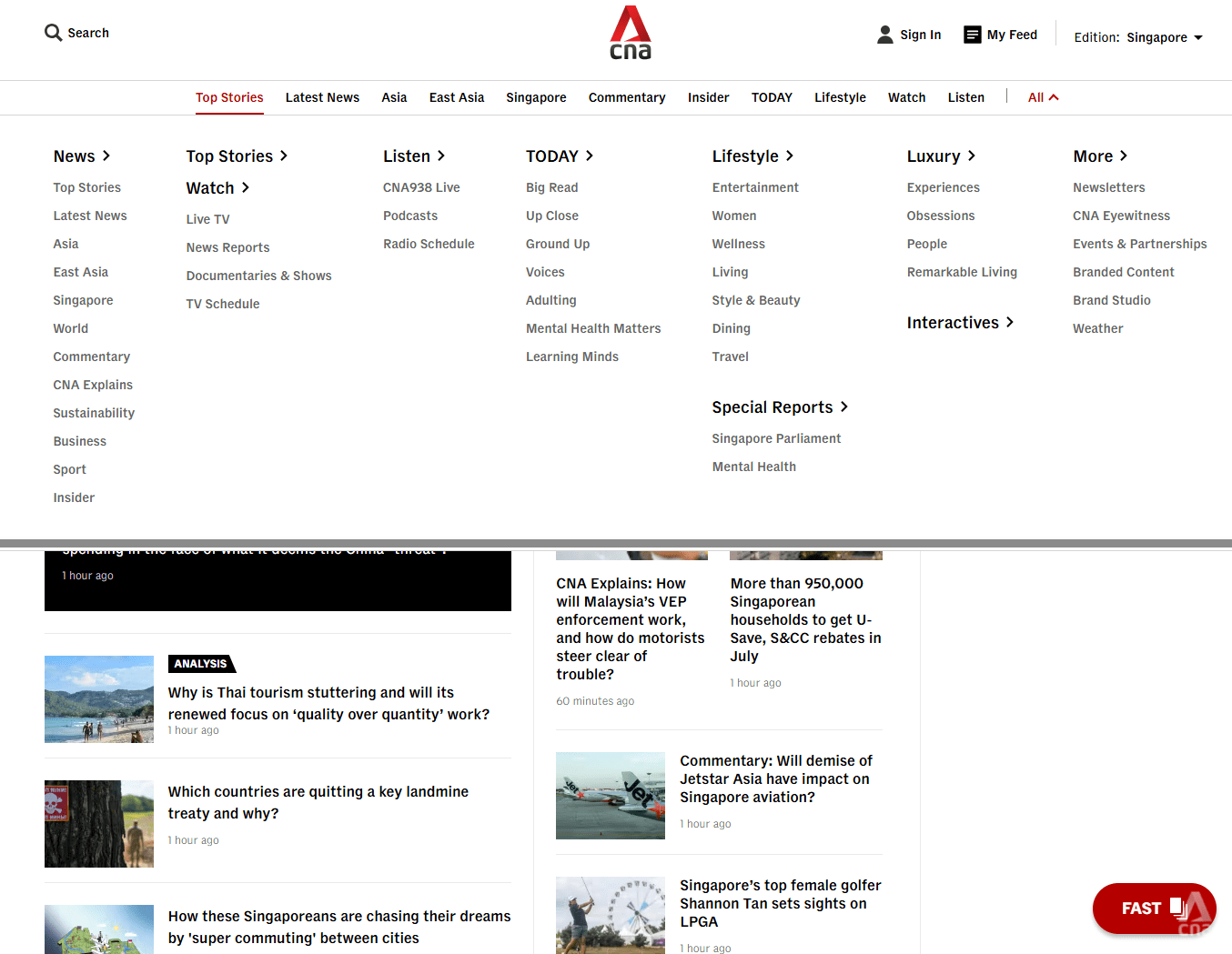This screenshot has width=1232, height=954.
Task: Open the TODAY section heading in mega menu
Action: [560, 156]
